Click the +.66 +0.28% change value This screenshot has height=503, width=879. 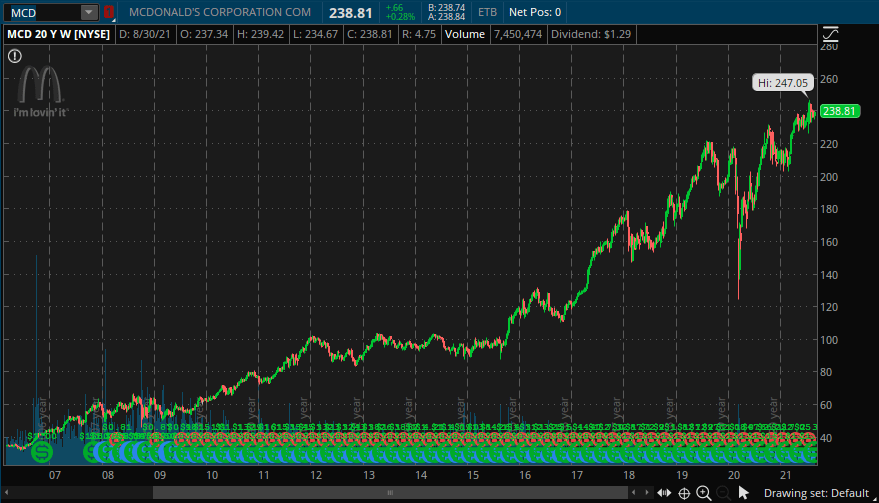click(400, 12)
